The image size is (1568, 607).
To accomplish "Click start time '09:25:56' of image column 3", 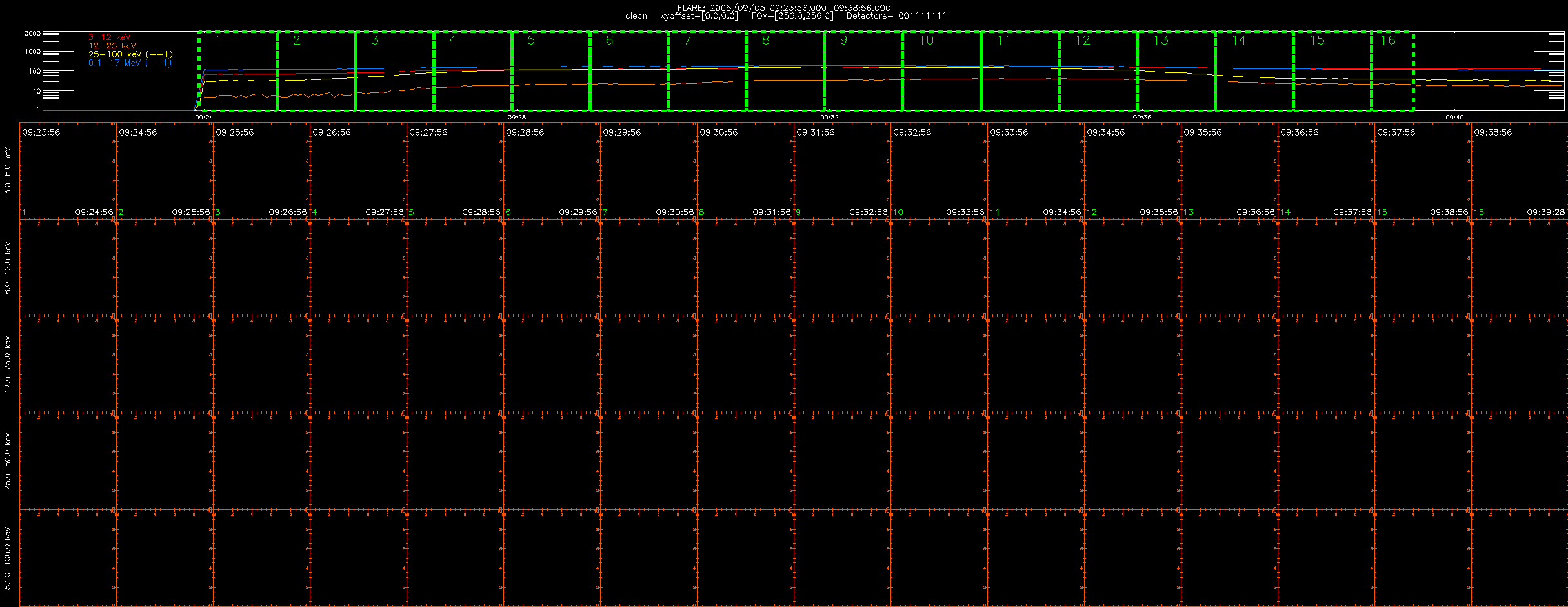I will tap(235, 132).
